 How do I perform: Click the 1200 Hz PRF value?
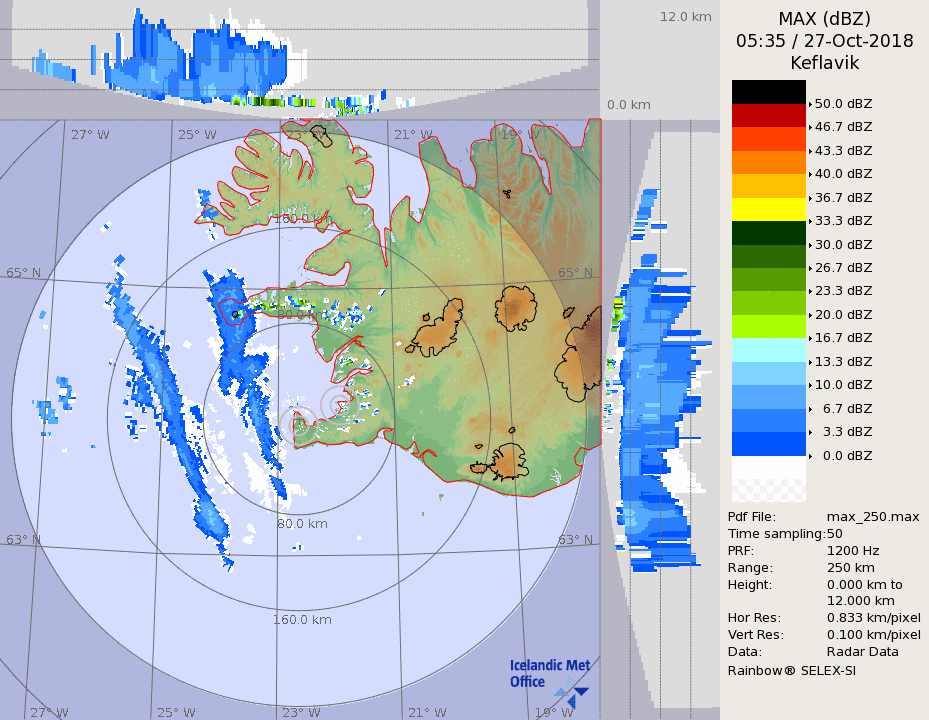(x=853, y=550)
